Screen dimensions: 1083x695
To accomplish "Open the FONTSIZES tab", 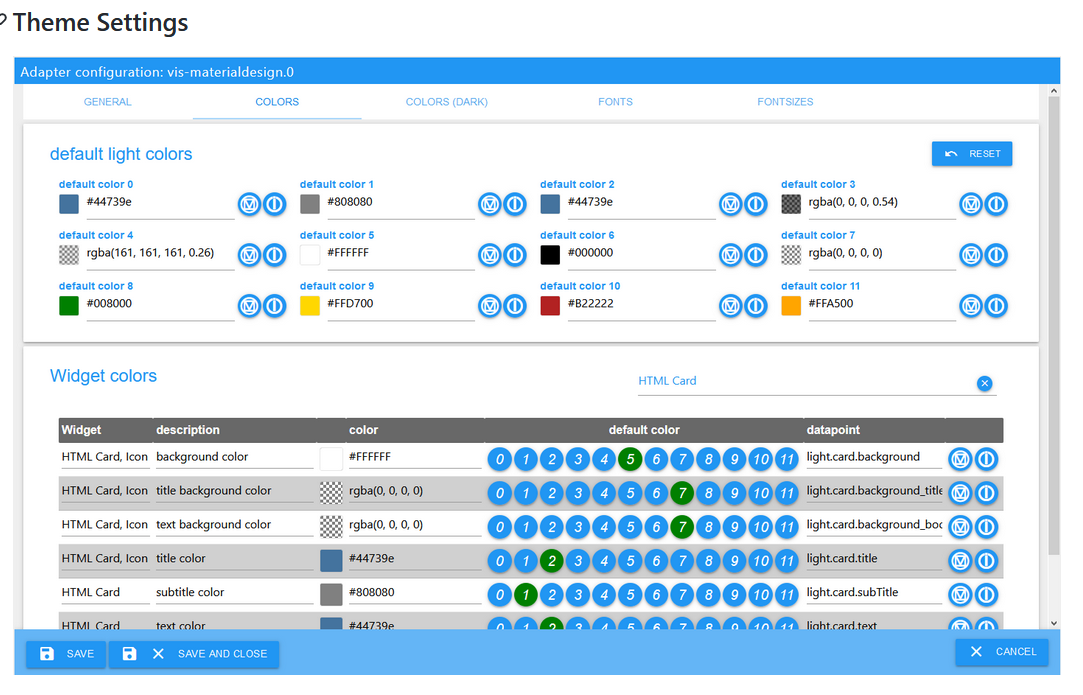I will [x=785, y=102].
